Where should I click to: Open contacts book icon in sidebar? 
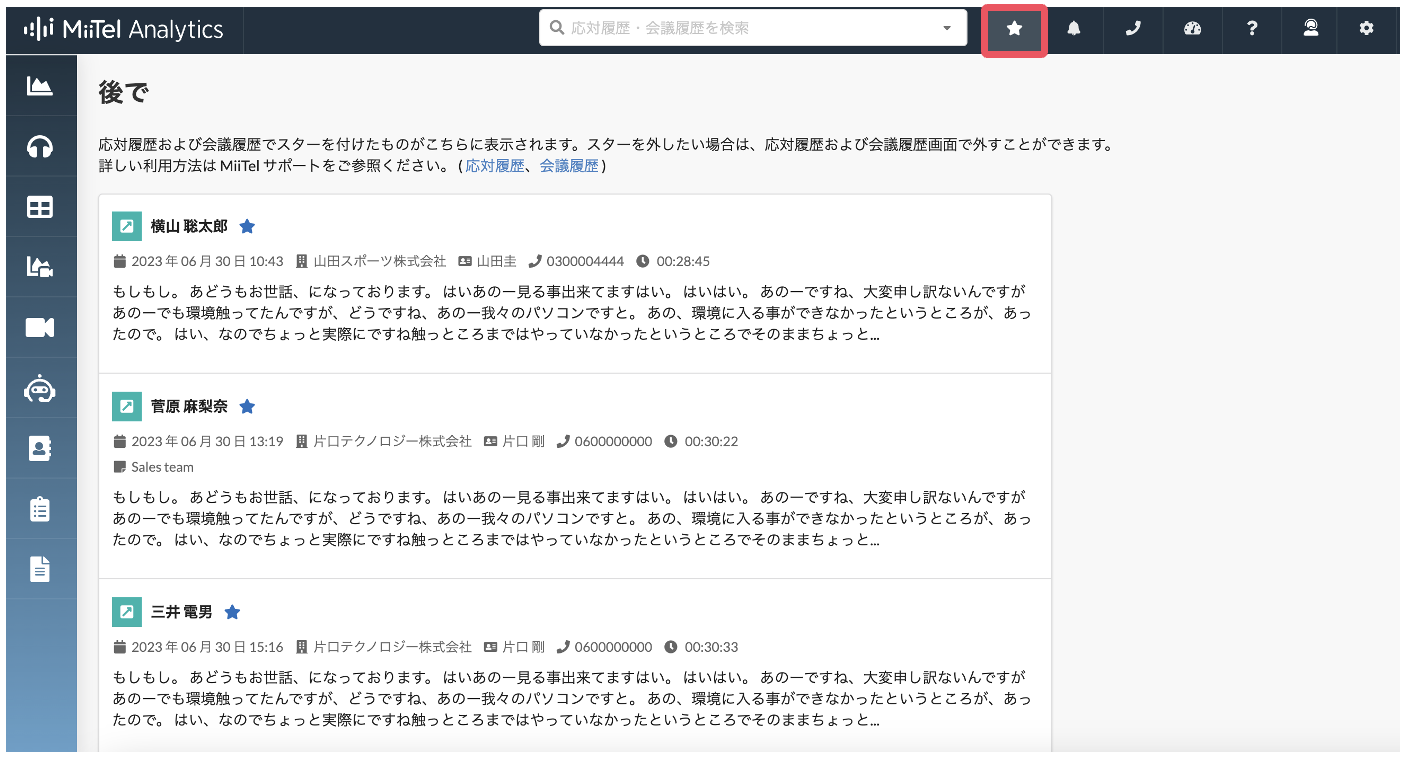click(40, 448)
